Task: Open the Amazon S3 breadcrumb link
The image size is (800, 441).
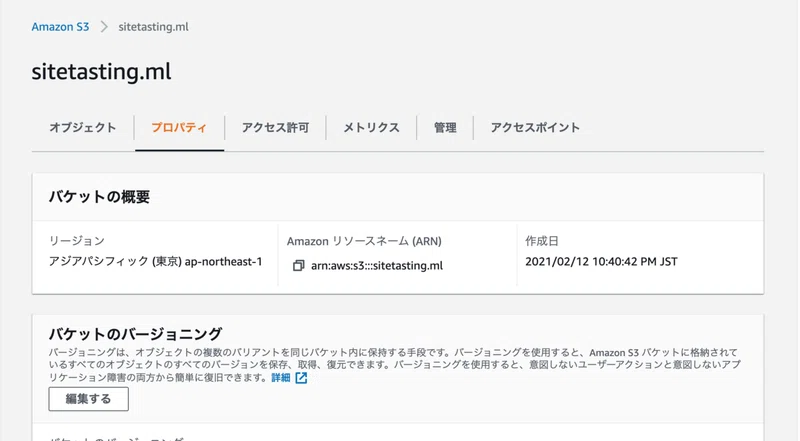Action: point(60,27)
